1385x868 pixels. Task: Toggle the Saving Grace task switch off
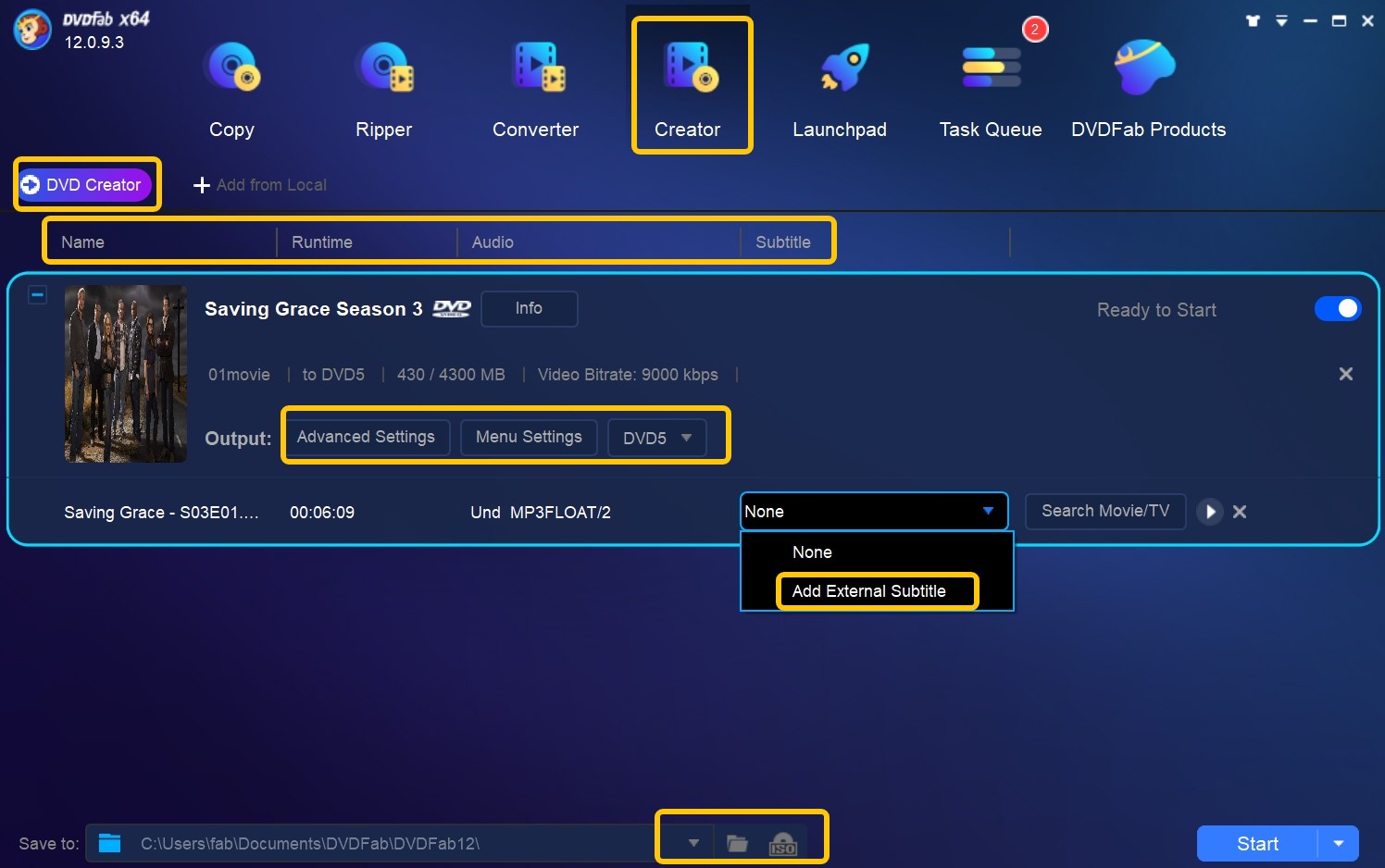pyautogui.click(x=1338, y=308)
